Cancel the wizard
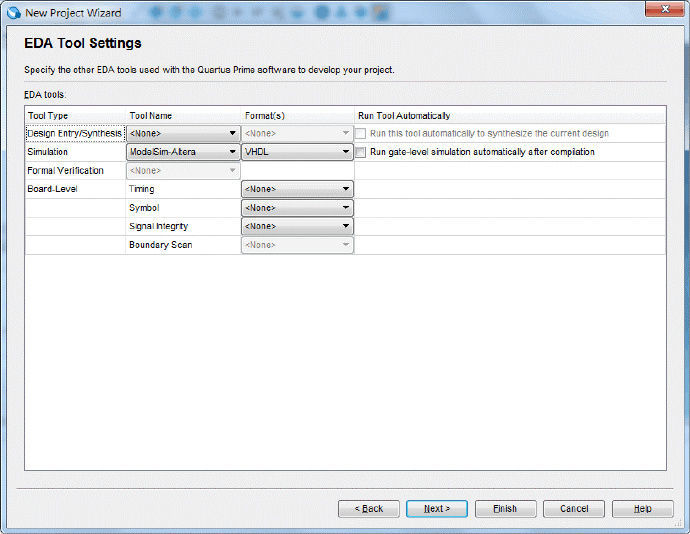Image resolution: width=690 pixels, height=534 pixels. click(574, 509)
